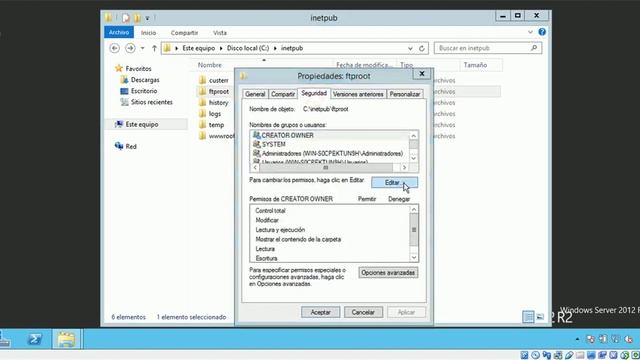640x360 pixels.
Task: Open the Compartir ribbon tab in Explorer
Action: [x=184, y=33]
